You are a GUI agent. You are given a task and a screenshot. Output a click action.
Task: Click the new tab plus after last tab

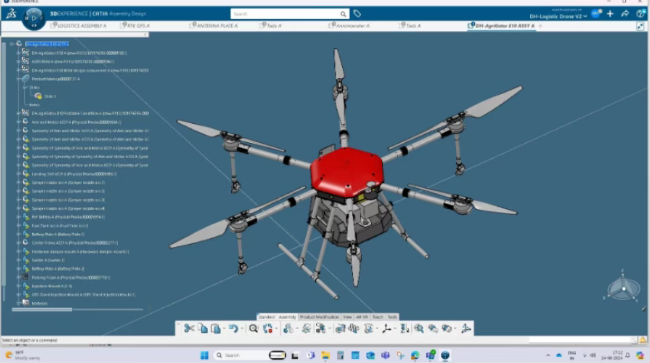click(540, 26)
